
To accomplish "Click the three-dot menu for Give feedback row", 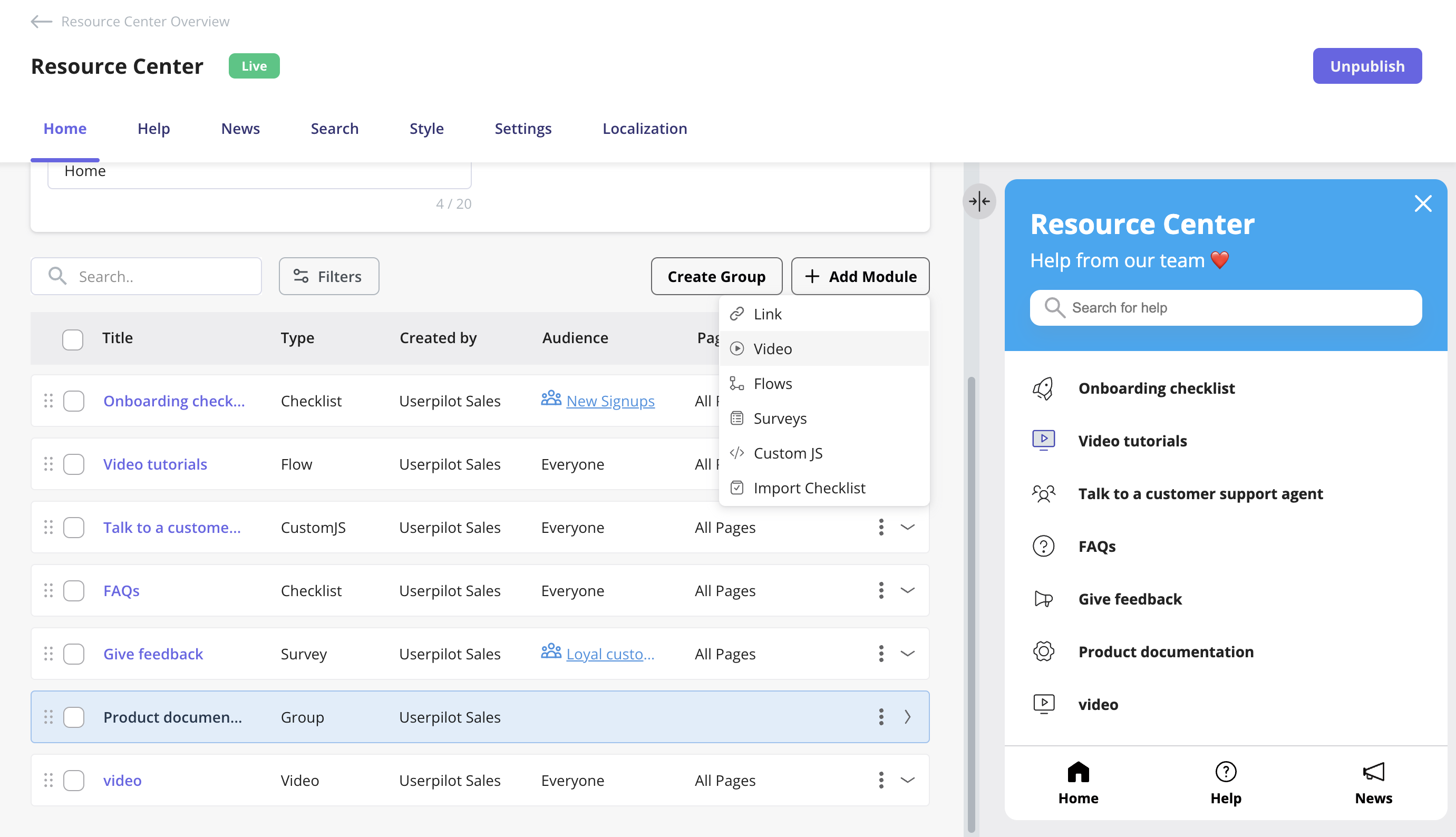I will 881,654.
